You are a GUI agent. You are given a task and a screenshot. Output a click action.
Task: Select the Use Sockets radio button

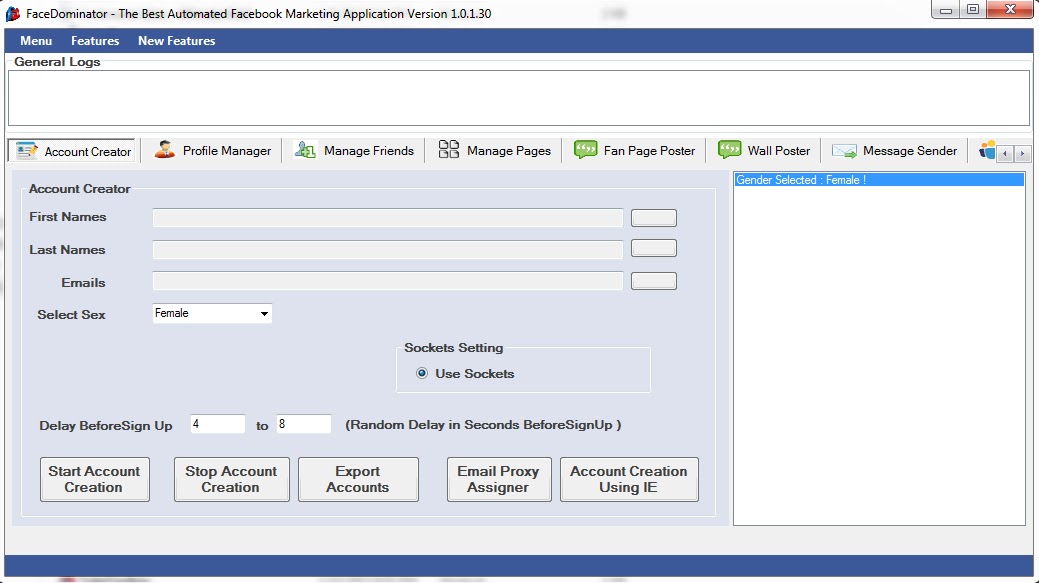tap(421, 373)
